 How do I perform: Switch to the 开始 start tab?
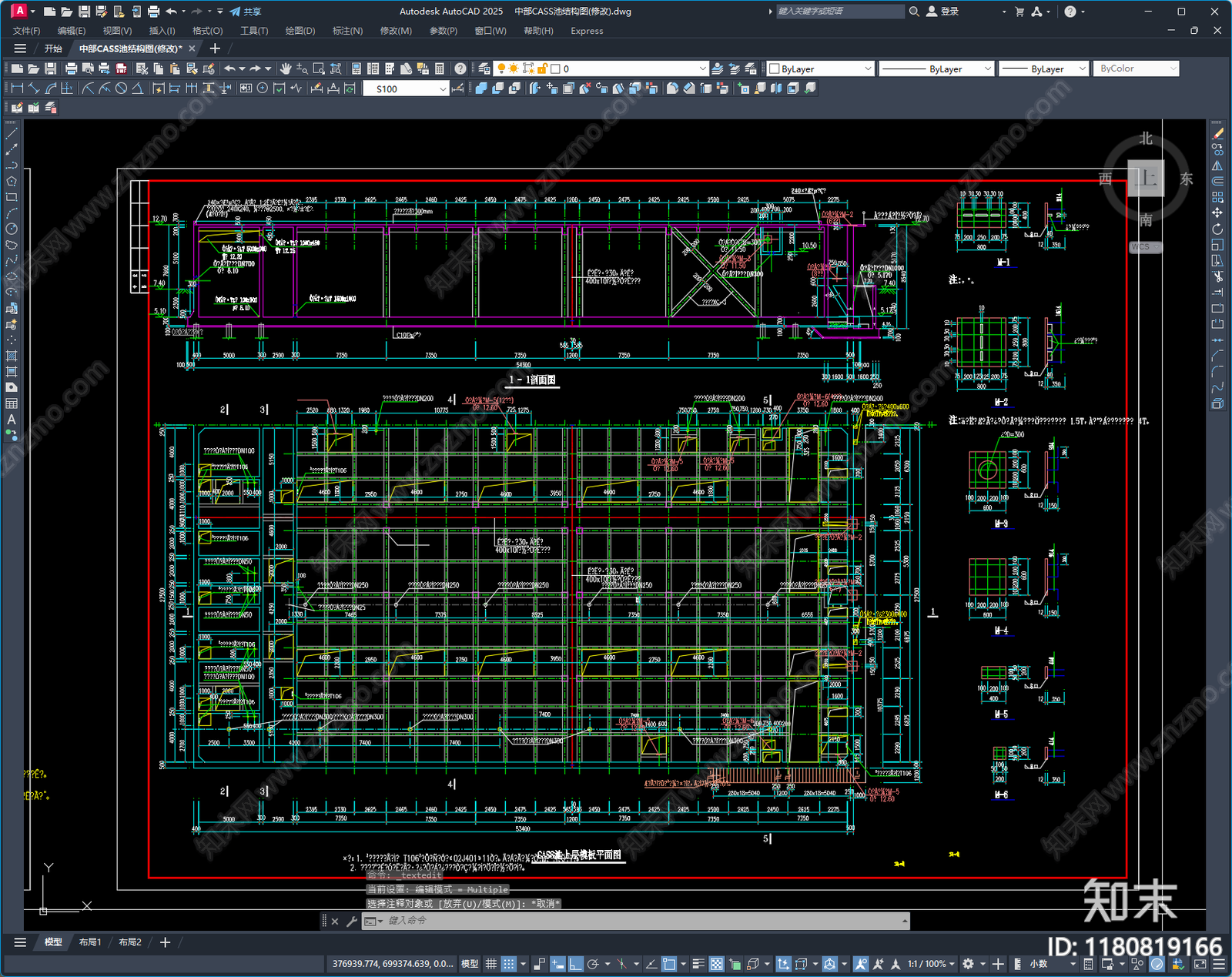click(53, 49)
